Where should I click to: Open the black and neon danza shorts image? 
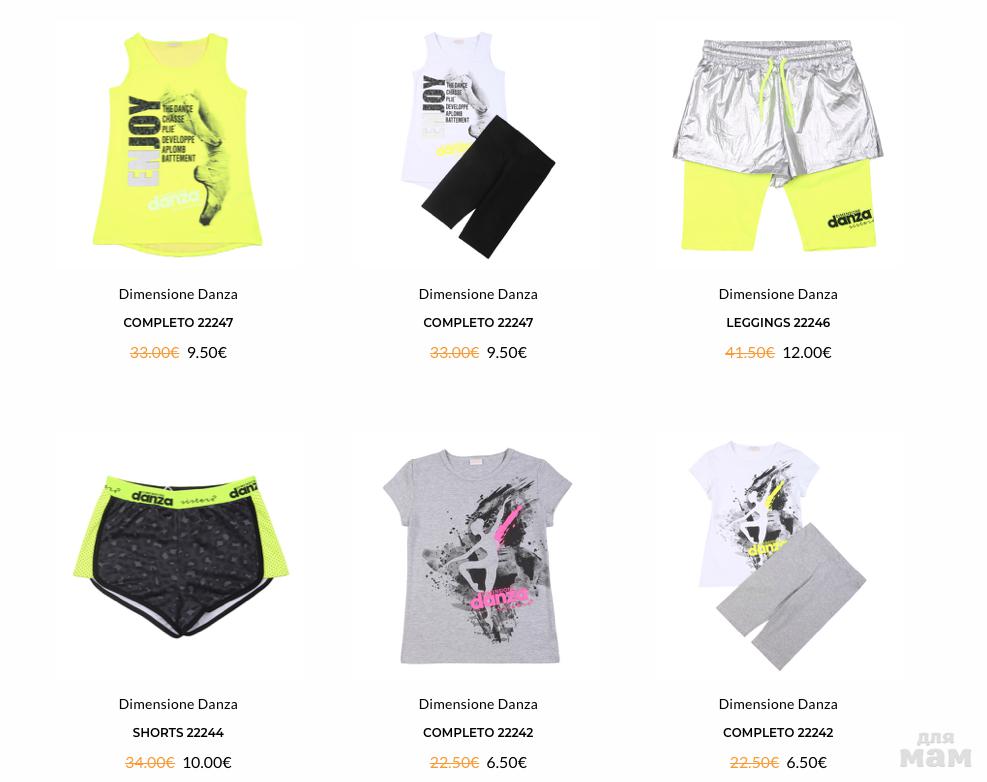pyautogui.click(x=180, y=555)
